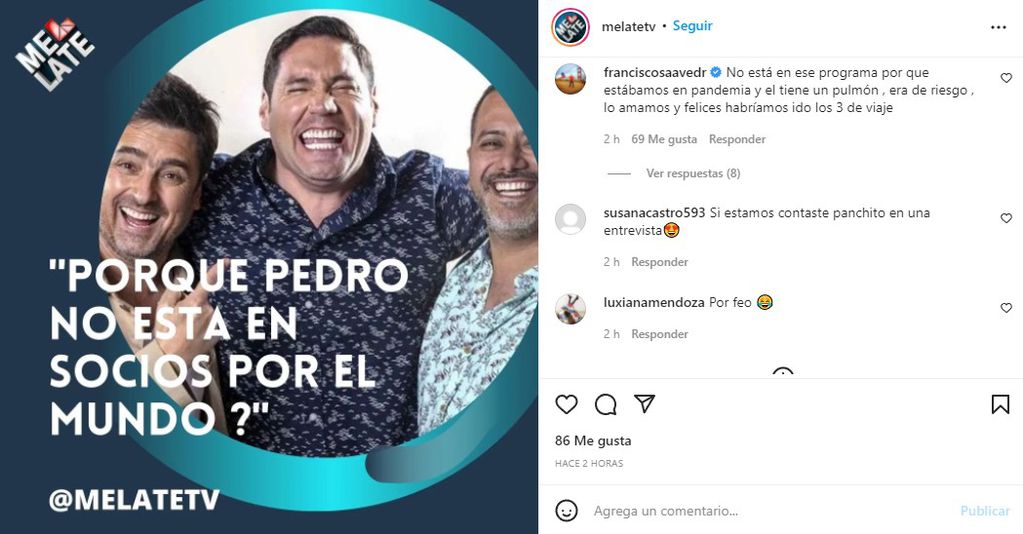The image size is (1023, 534).
Task: Open melatetv profile avatar in header
Action: (570, 27)
